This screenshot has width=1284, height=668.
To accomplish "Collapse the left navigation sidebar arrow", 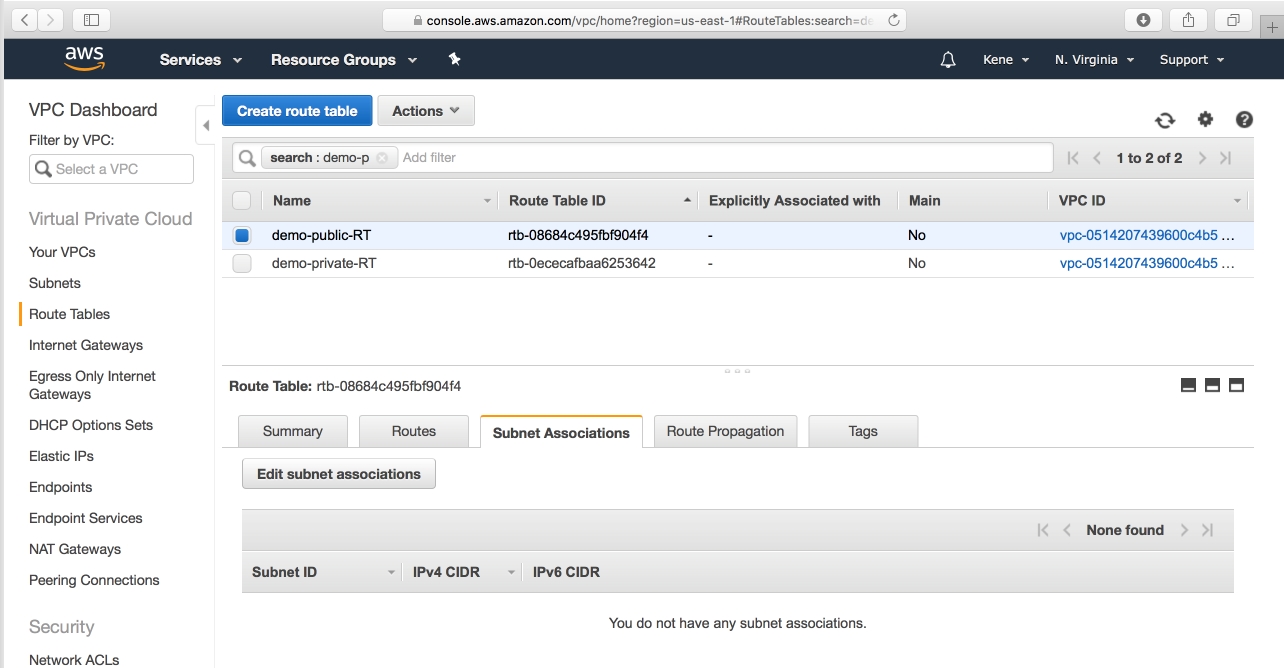I will [x=206, y=125].
